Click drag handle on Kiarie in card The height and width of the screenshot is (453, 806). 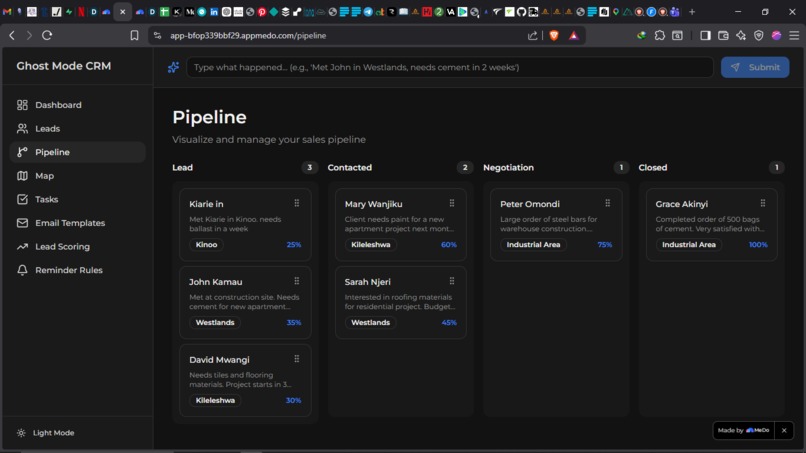point(297,204)
